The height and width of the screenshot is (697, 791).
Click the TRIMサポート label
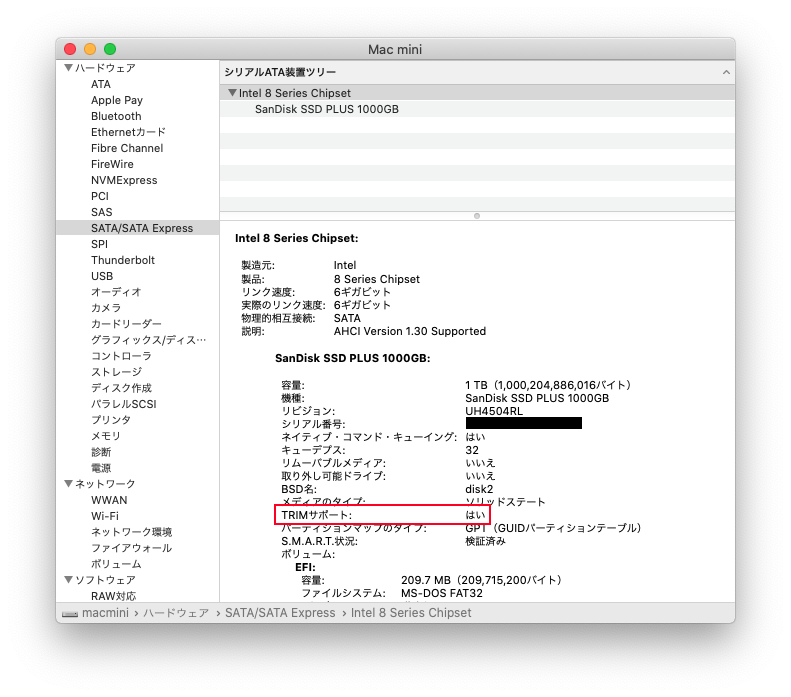tap(317, 515)
